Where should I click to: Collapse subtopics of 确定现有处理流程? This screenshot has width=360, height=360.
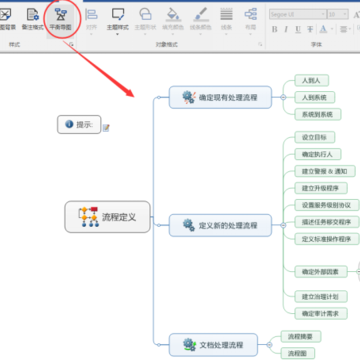click(x=283, y=97)
